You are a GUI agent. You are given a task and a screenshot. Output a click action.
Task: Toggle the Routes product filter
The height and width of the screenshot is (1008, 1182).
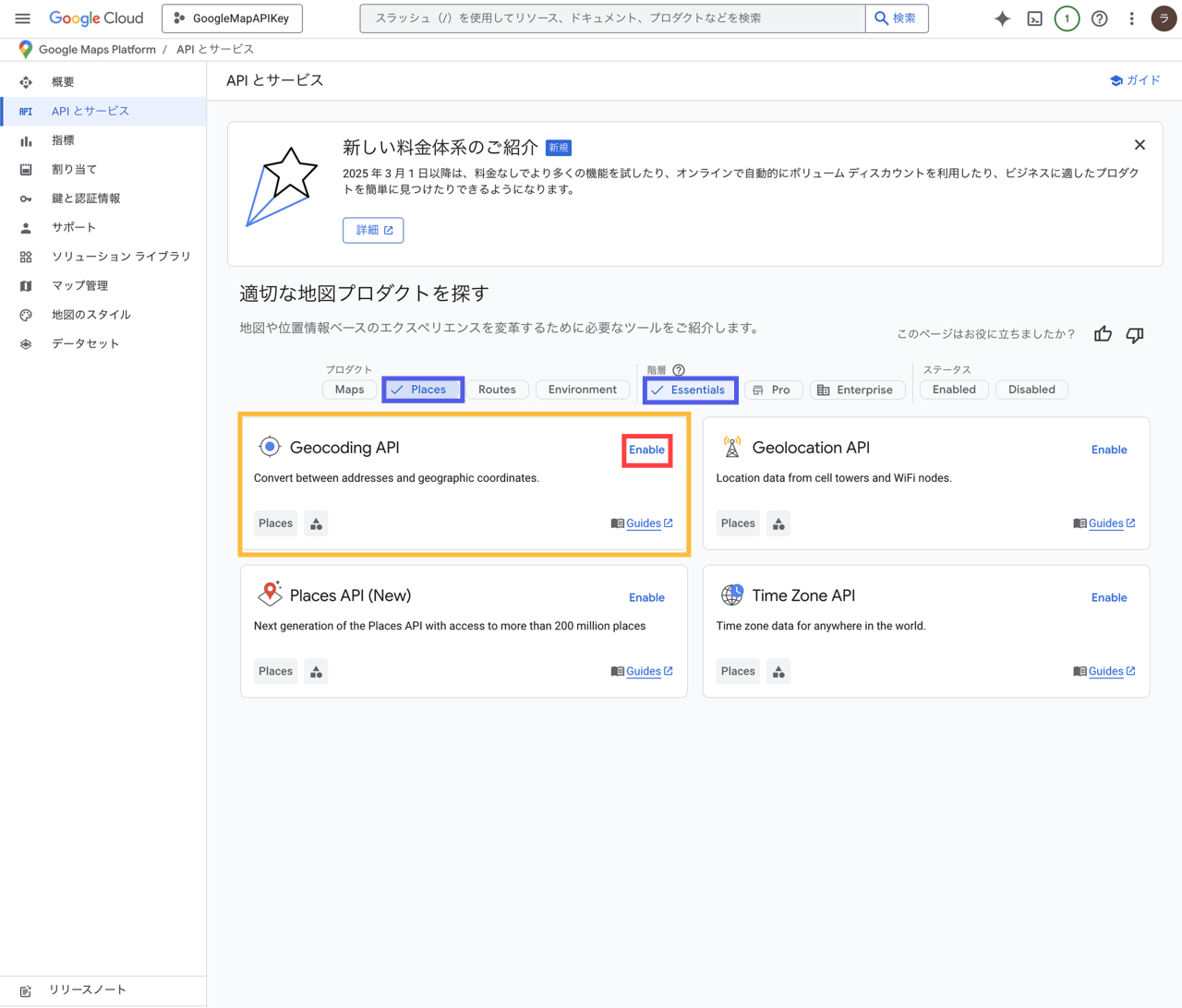(x=497, y=390)
